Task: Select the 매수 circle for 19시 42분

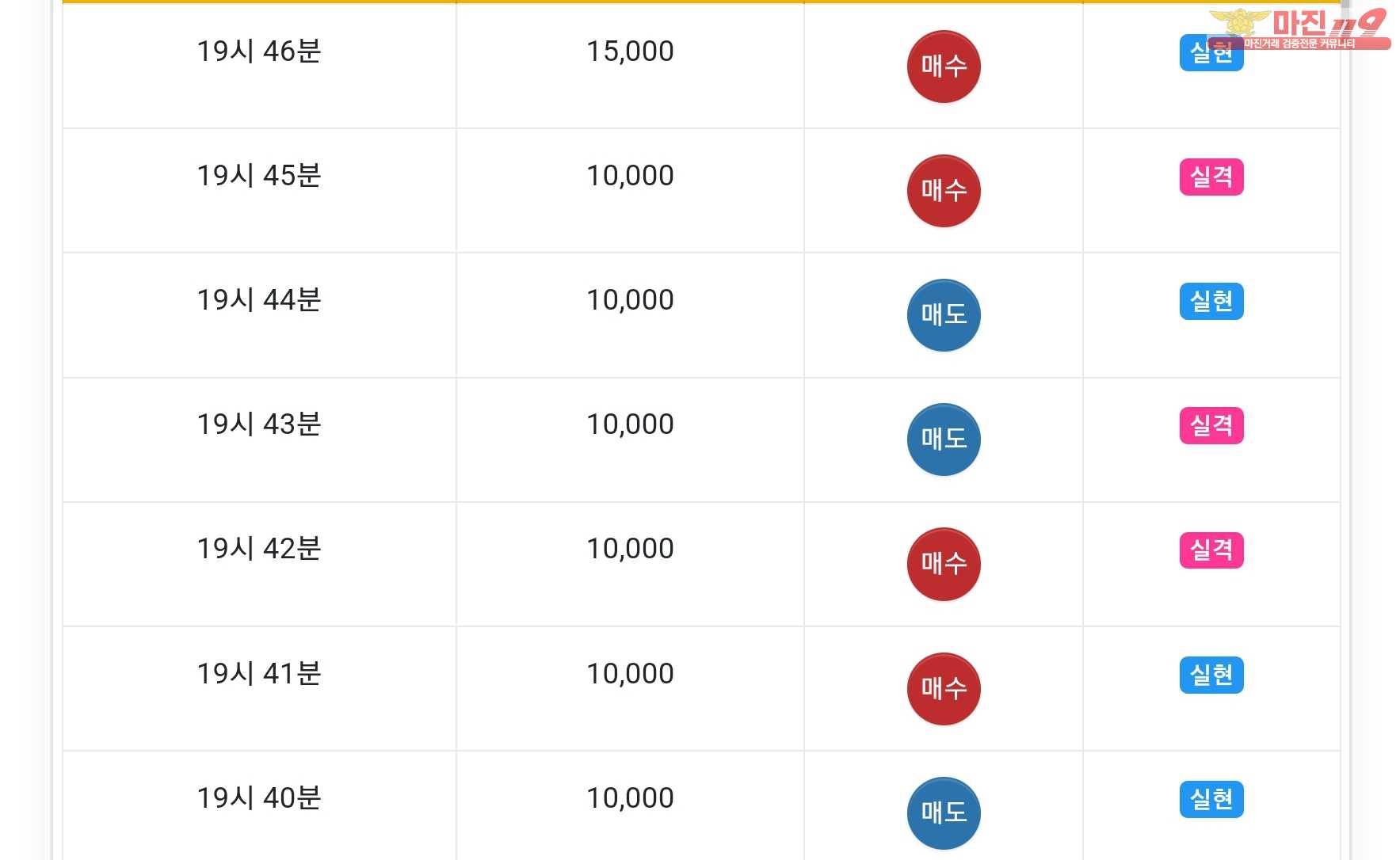Action: coord(943,564)
